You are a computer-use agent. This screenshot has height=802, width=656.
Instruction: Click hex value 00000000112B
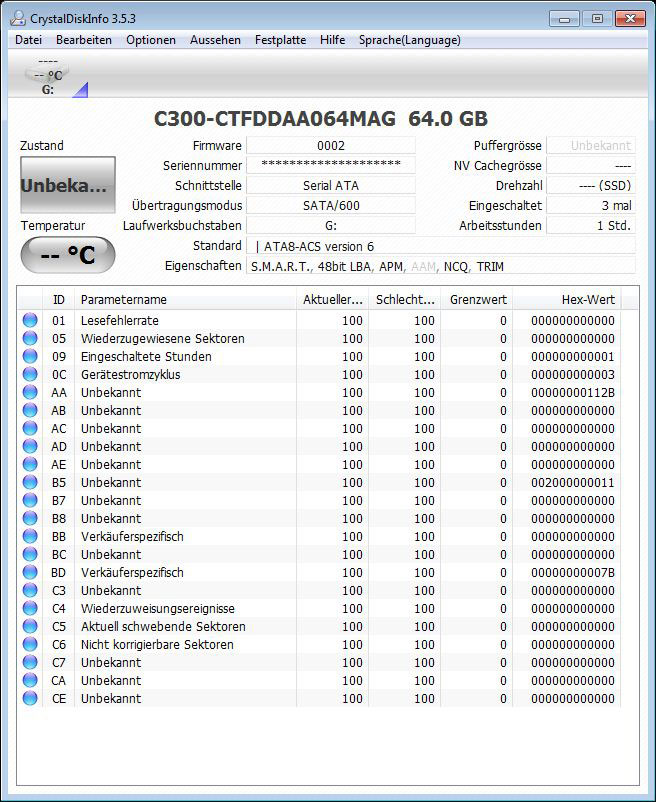coord(573,392)
